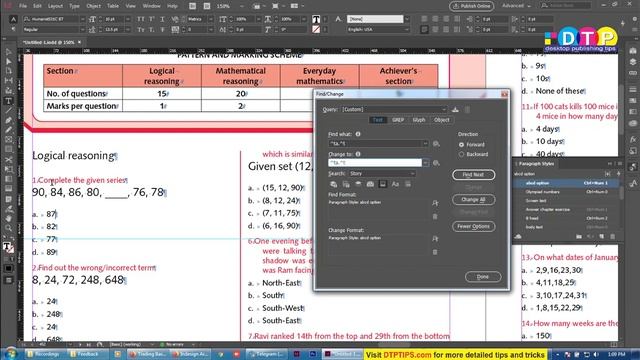640x360 pixels.
Task: Click the Clear overrides icon in Paragraph Styles
Action: 590,236
